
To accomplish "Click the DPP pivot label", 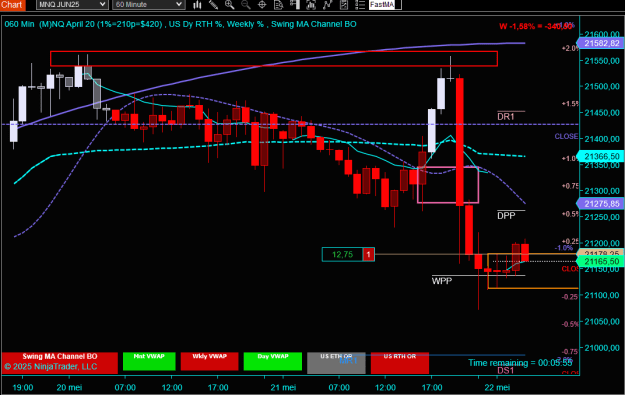I will 506,216.
